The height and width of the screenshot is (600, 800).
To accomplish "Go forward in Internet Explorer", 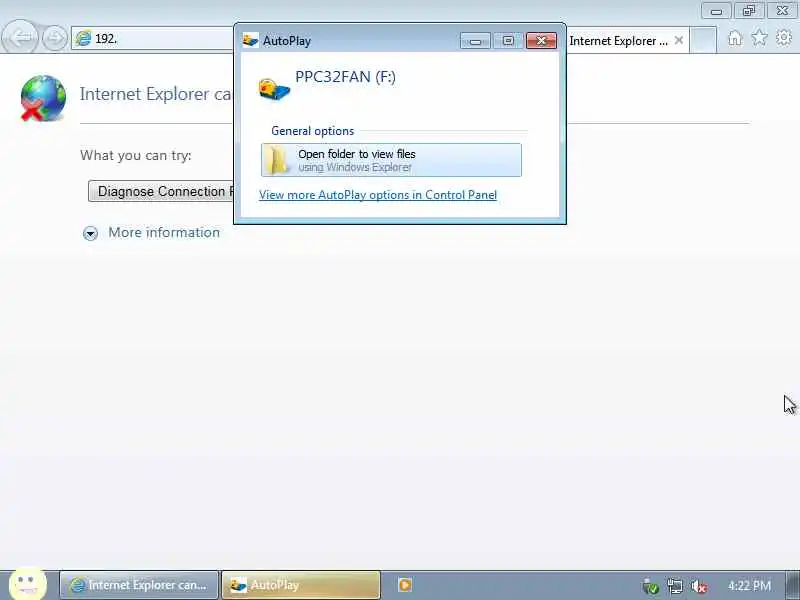I will point(55,37).
